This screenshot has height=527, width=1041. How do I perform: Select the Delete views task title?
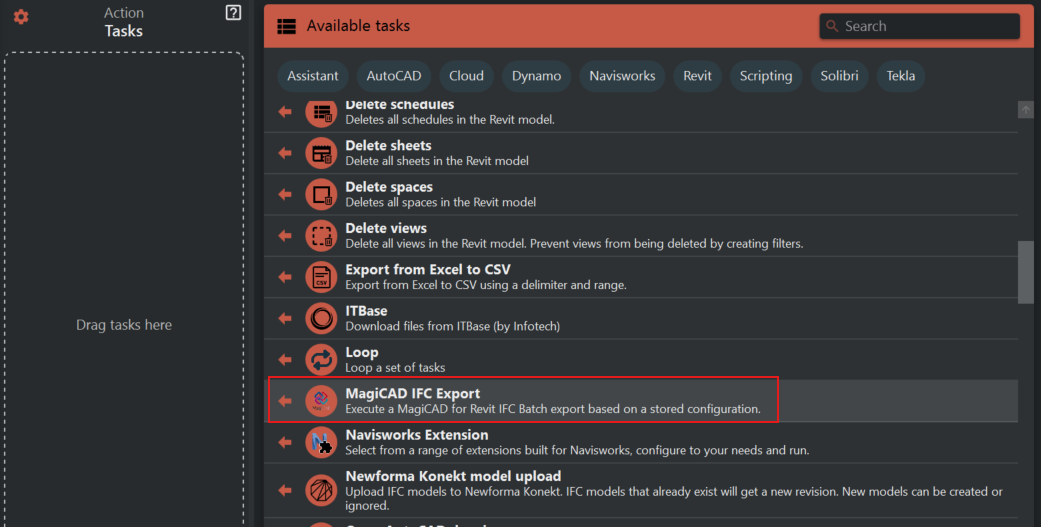tap(386, 228)
